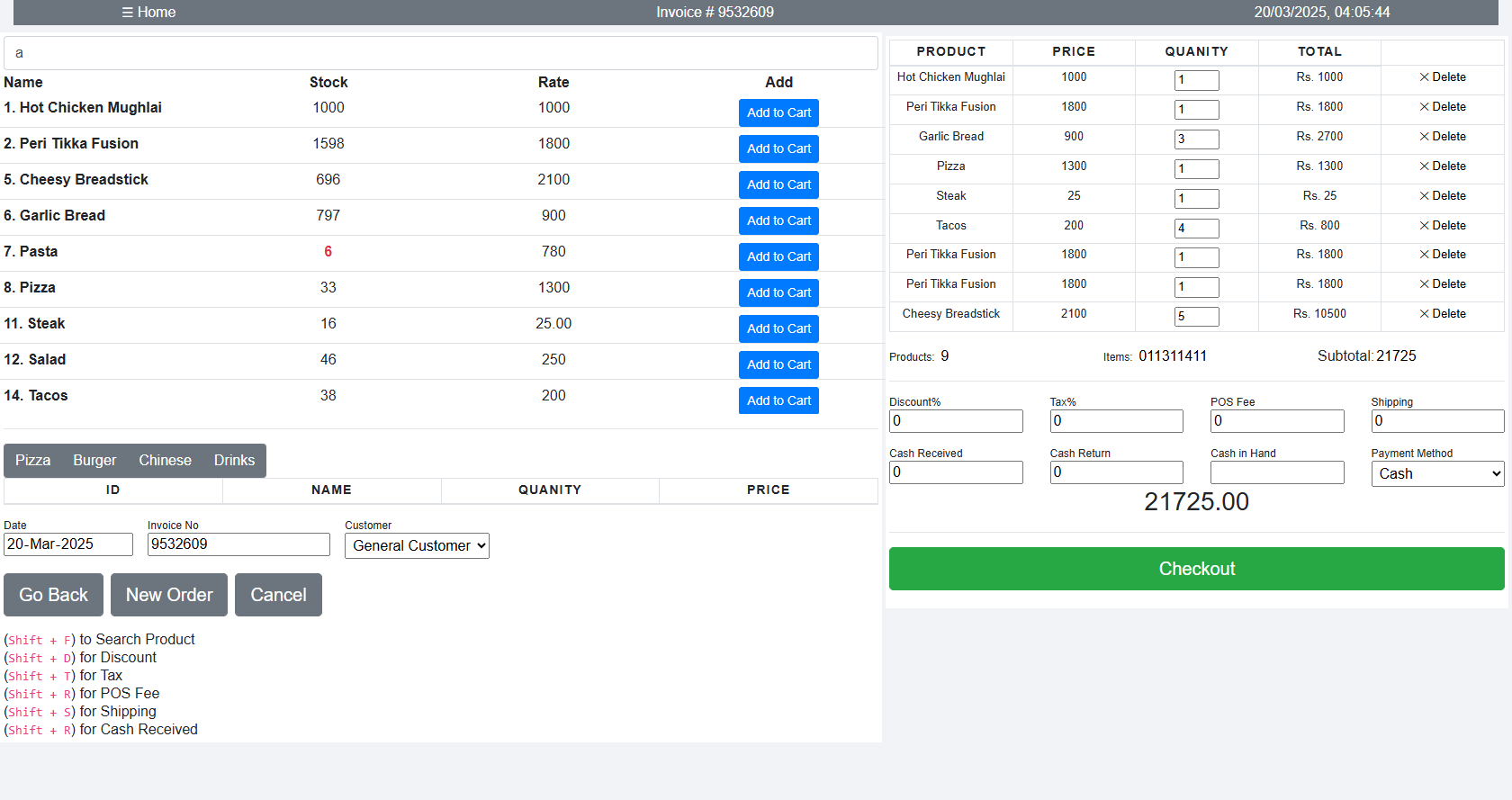Image resolution: width=1512 pixels, height=800 pixels.
Task: Click the Go Back button
Action: (53, 595)
